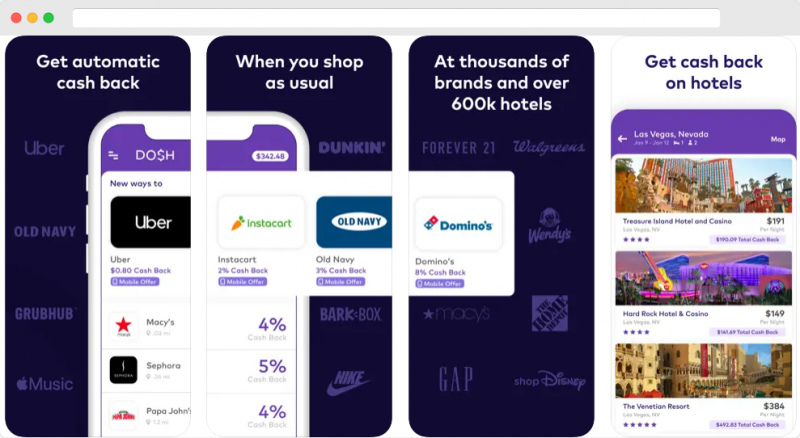Open the Dosh hamburger menu icon
This screenshot has width=800, height=438.
point(113,155)
